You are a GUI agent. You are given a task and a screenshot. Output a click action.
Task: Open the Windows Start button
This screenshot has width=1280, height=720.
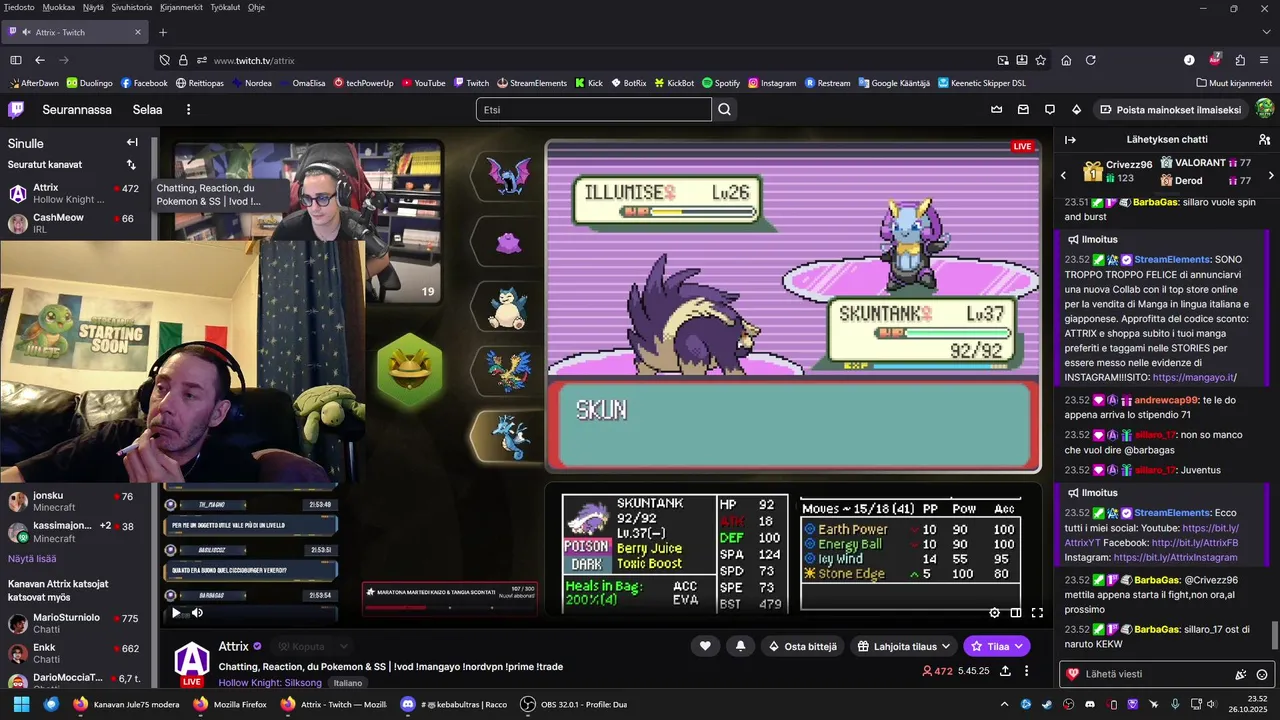[x=21, y=704]
